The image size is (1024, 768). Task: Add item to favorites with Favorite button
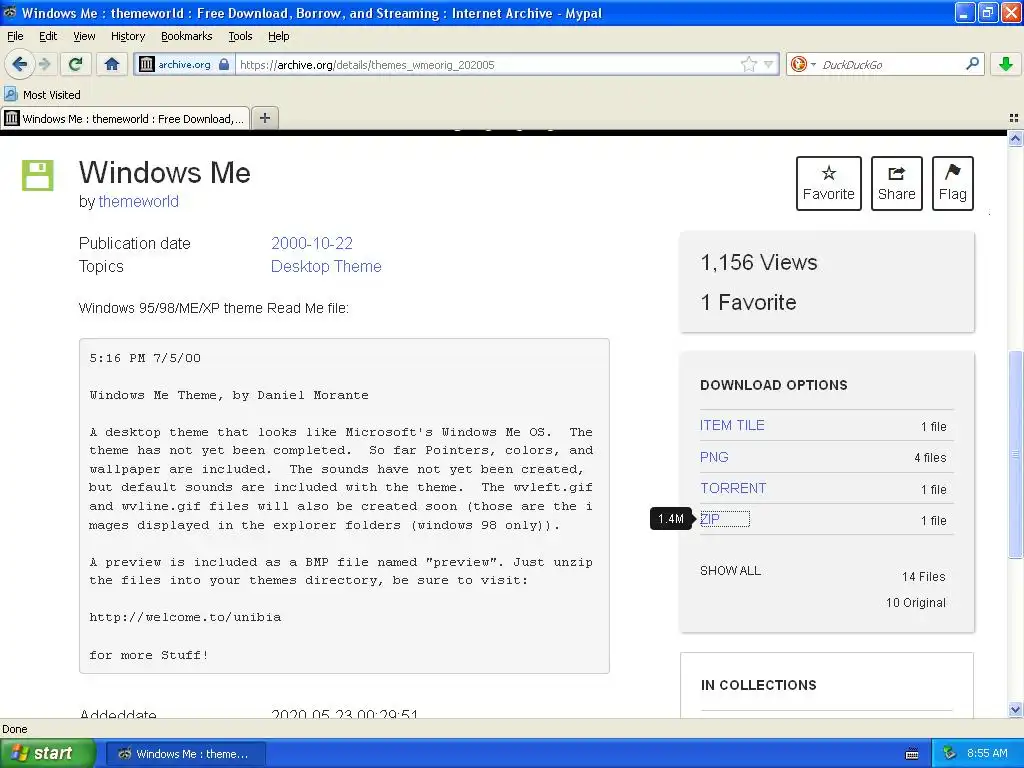828,184
